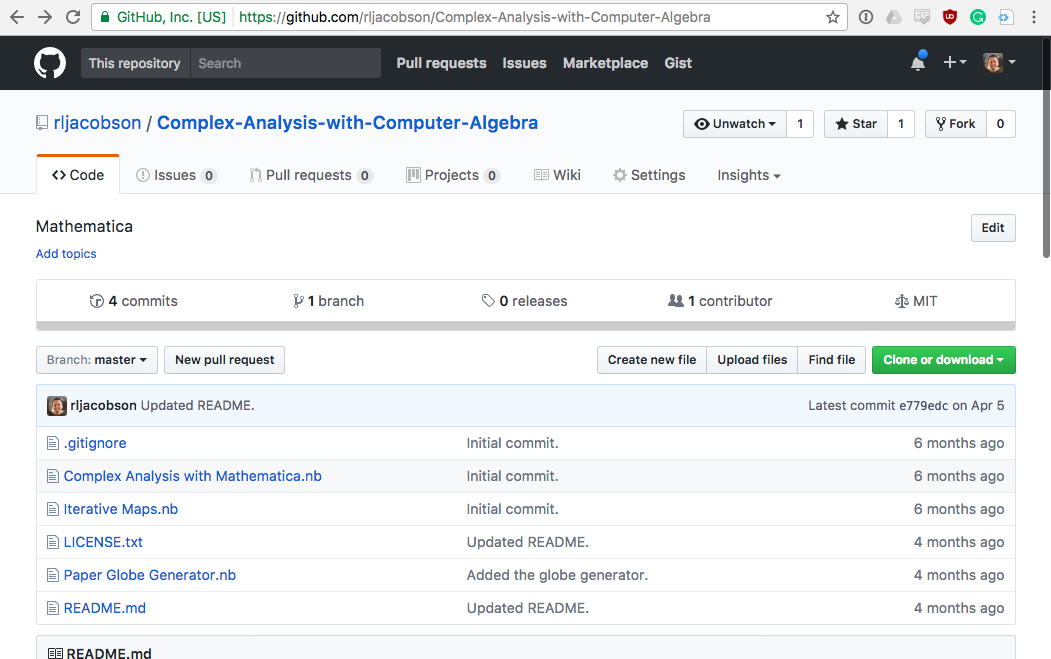
Task: Click Find file button
Action: 832,360
